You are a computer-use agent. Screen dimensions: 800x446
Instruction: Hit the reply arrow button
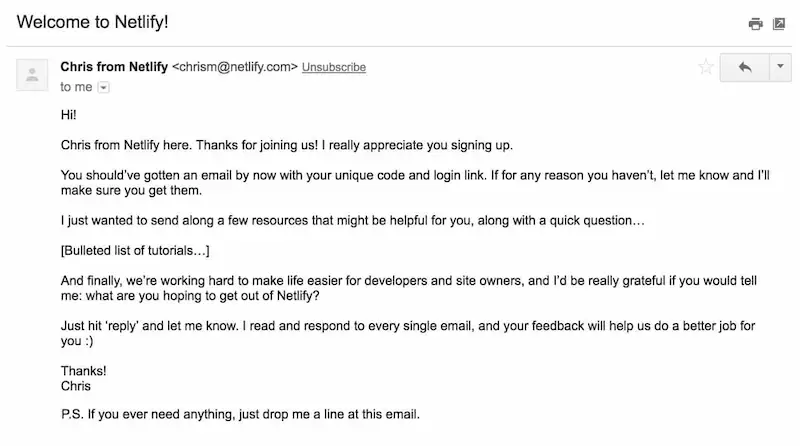(x=744, y=67)
